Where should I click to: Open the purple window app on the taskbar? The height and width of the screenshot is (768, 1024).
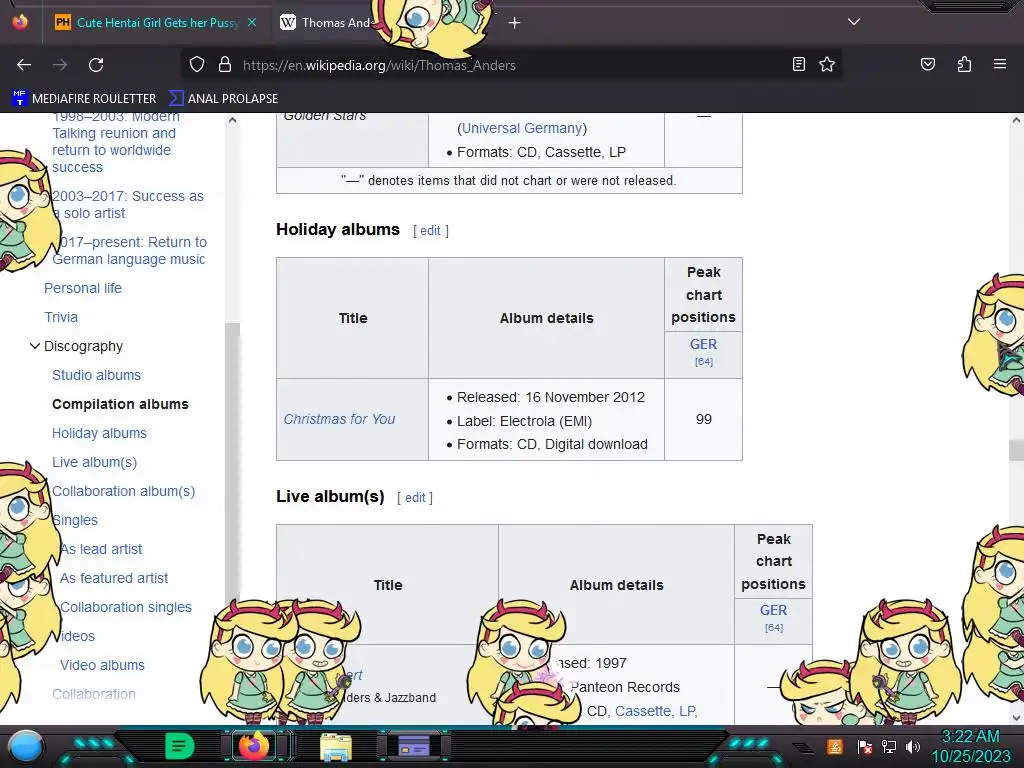click(414, 746)
